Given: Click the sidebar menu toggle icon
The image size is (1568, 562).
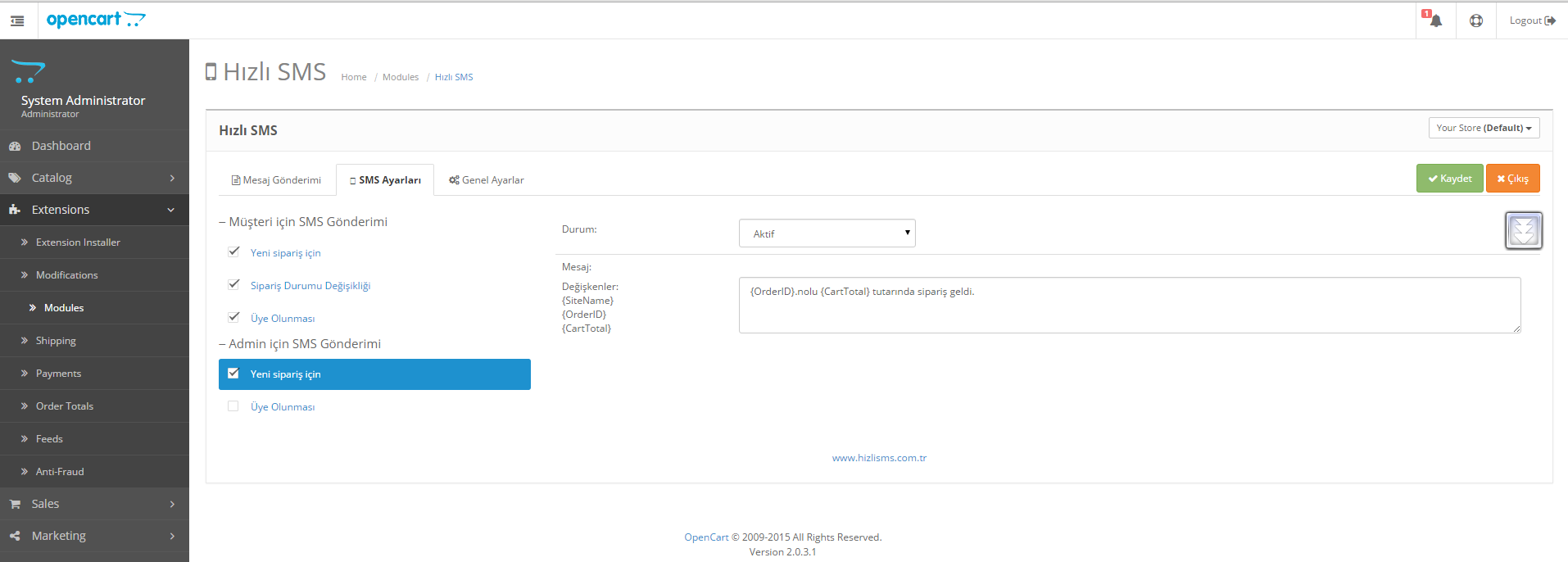Looking at the screenshot, I should 17,20.
